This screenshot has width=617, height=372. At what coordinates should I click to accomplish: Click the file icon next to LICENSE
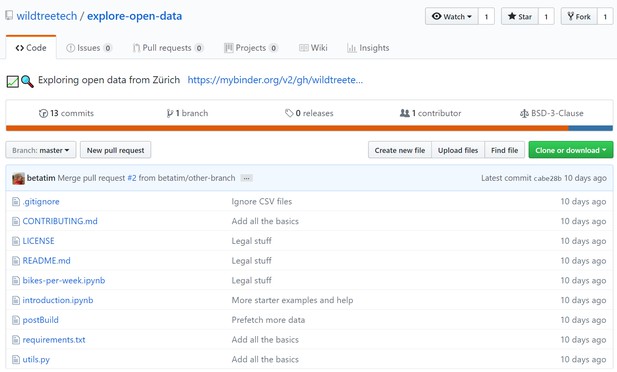(x=16, y=241)
